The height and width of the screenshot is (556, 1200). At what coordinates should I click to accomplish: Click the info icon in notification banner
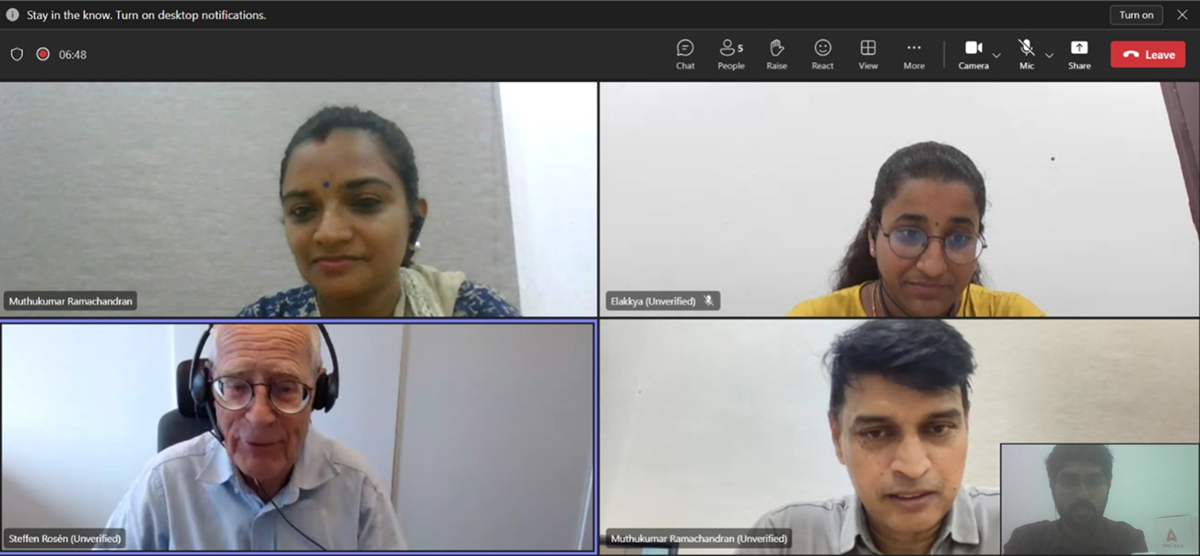click(x=13, y=15)
